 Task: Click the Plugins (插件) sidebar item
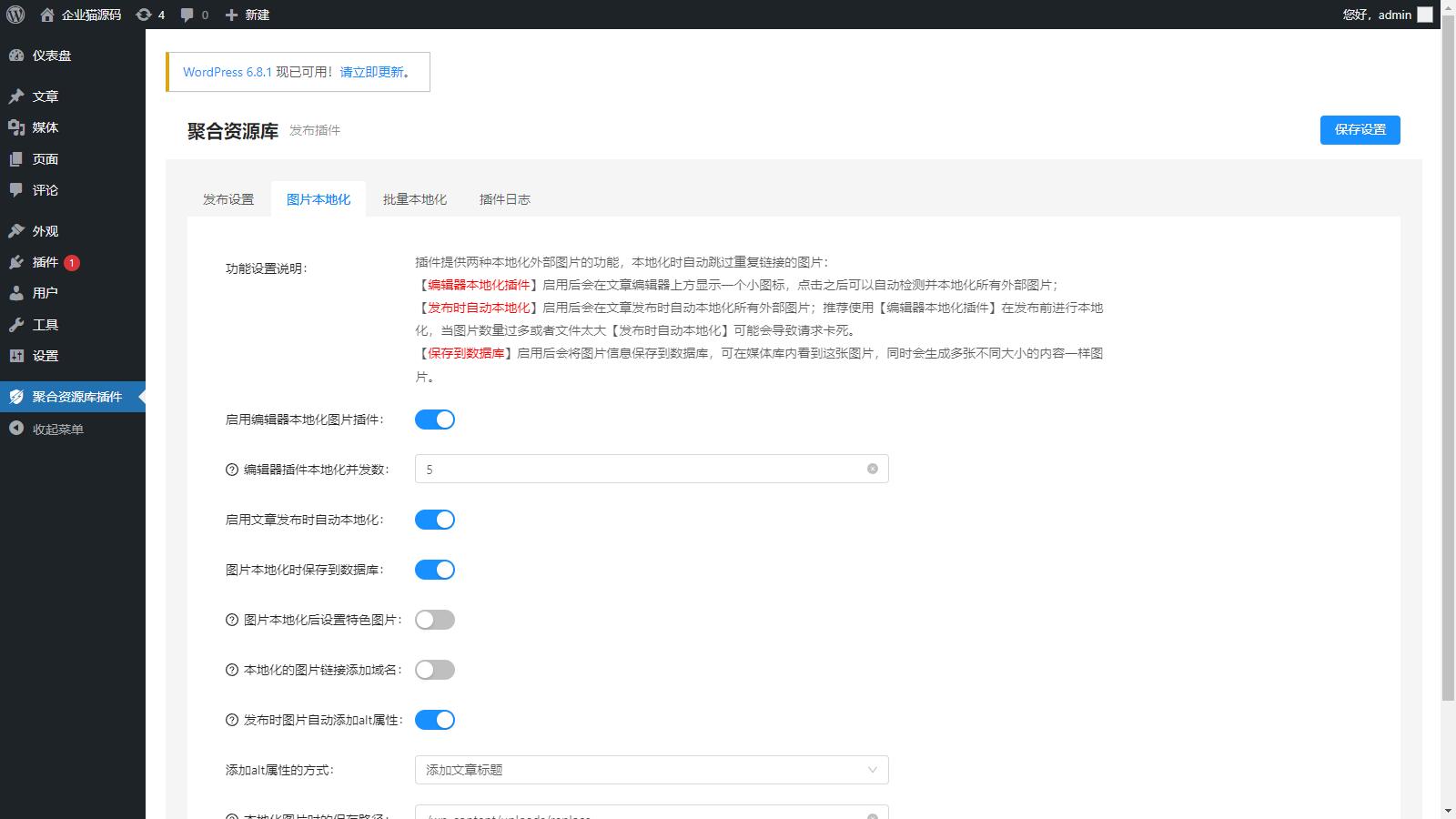pos(45,262)
